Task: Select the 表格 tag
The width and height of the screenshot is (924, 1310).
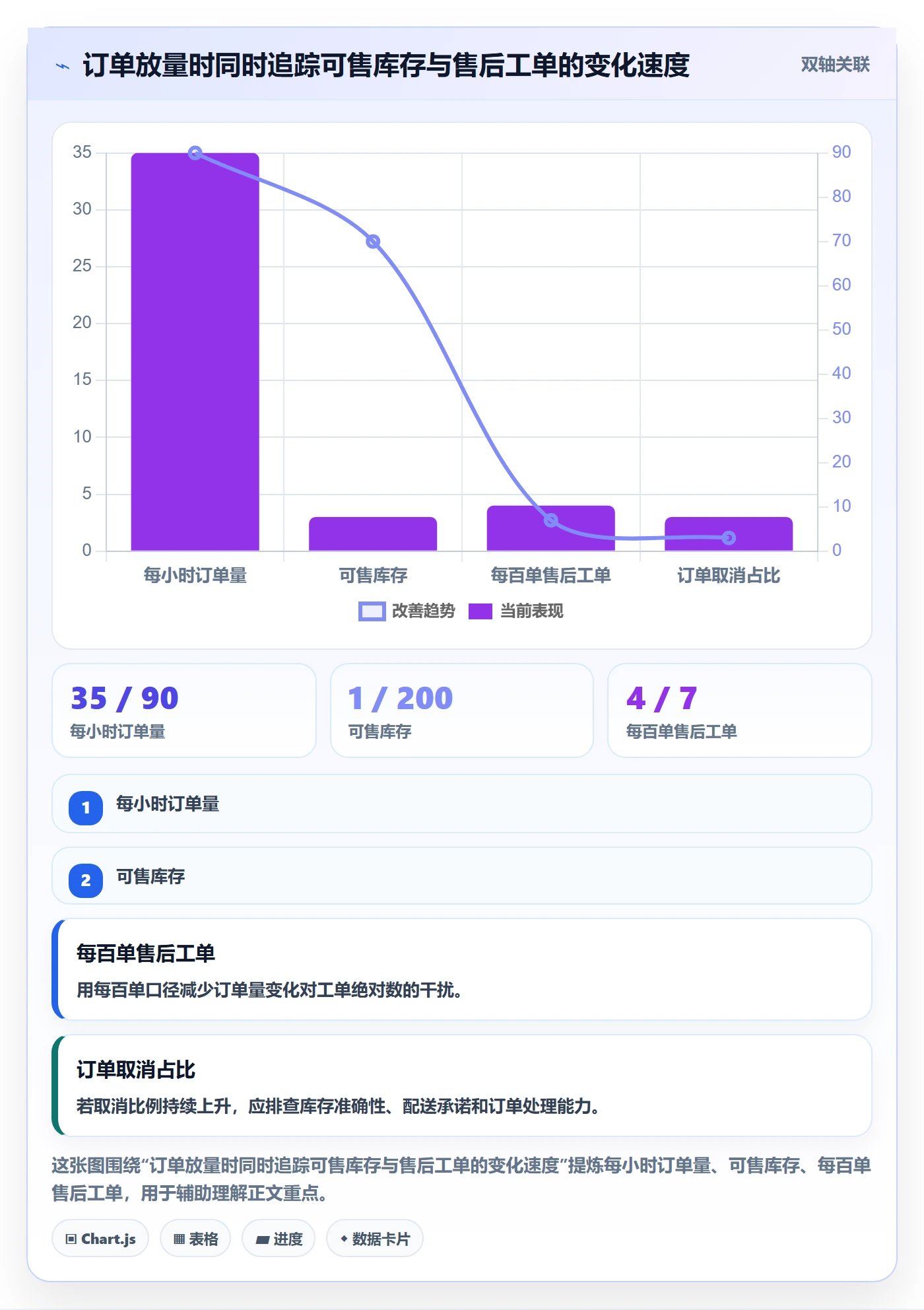Action: pyautogui.click(x=195, y=1239)
